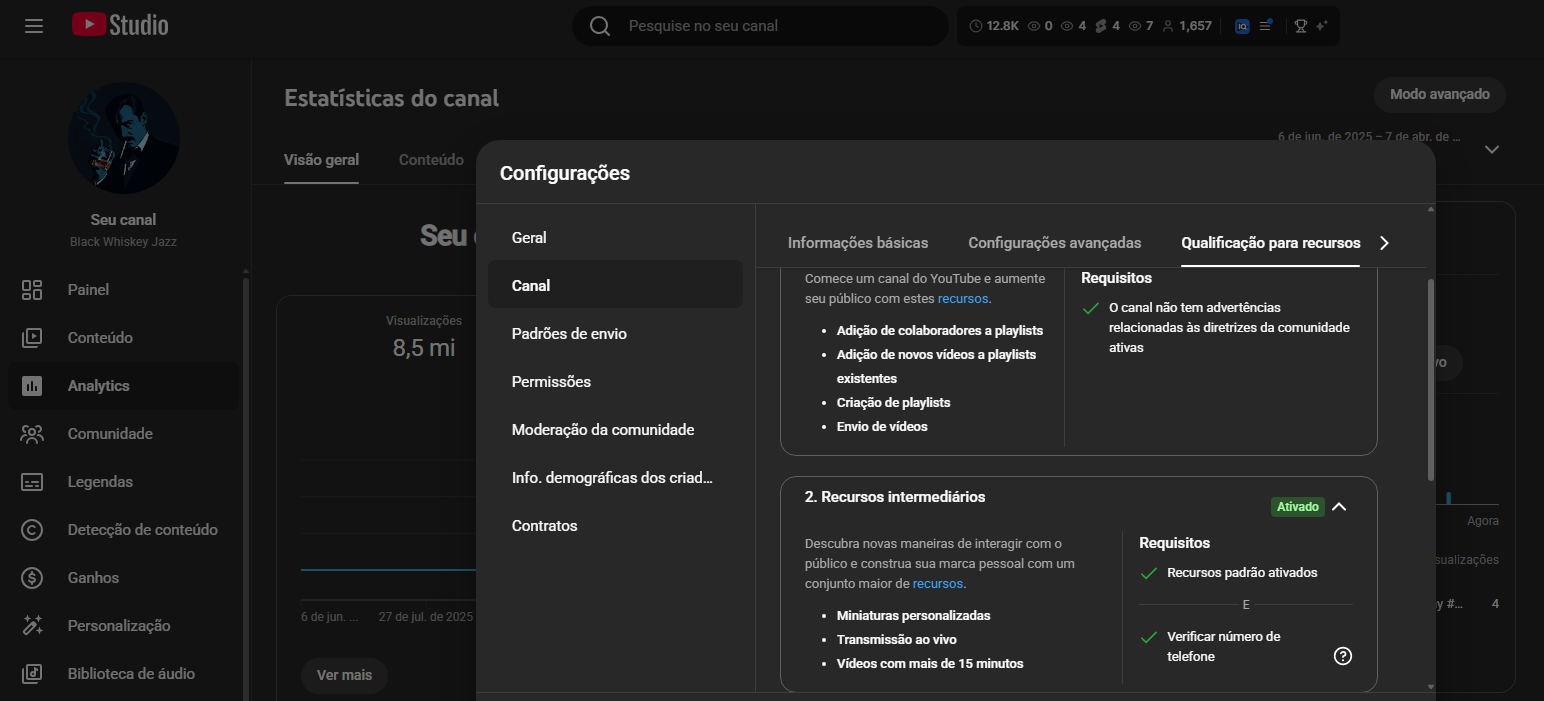1544x701 pixels.
Task: Click the vidIQ extension icon
Action: click(x=1242, y=26)
